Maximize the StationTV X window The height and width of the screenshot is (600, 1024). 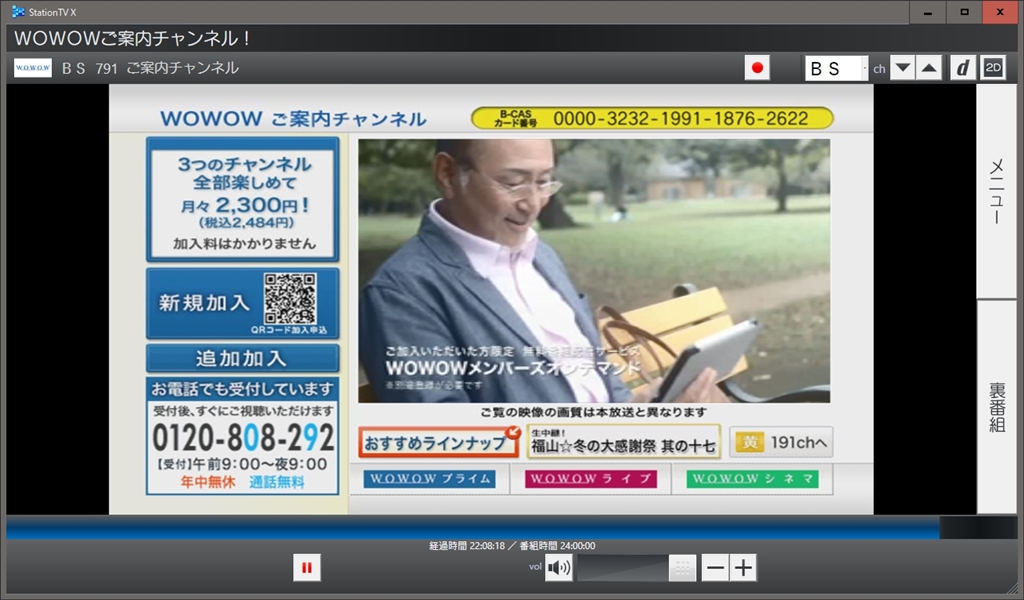click(964, 12)
